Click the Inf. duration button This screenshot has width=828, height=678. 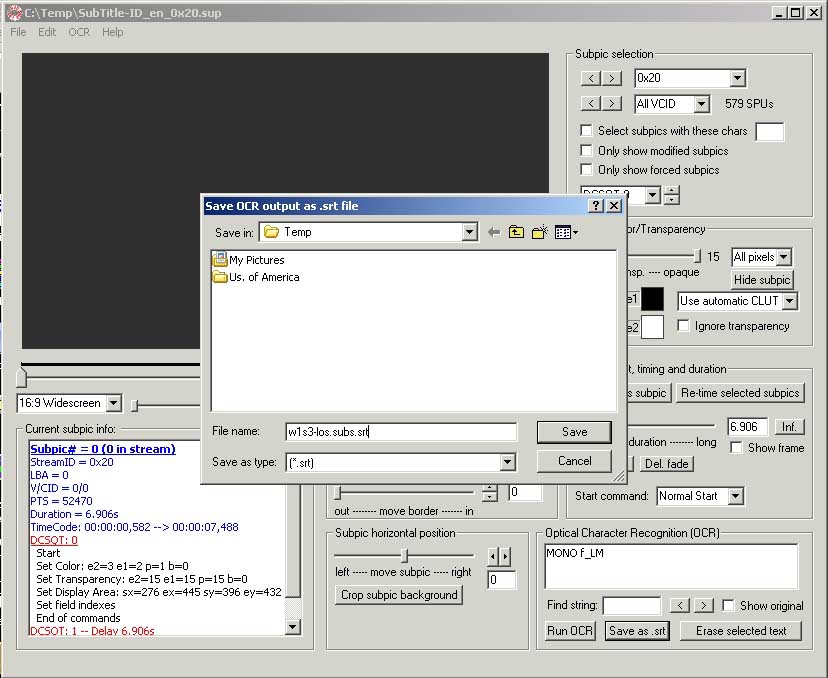[x=789, y=426]
